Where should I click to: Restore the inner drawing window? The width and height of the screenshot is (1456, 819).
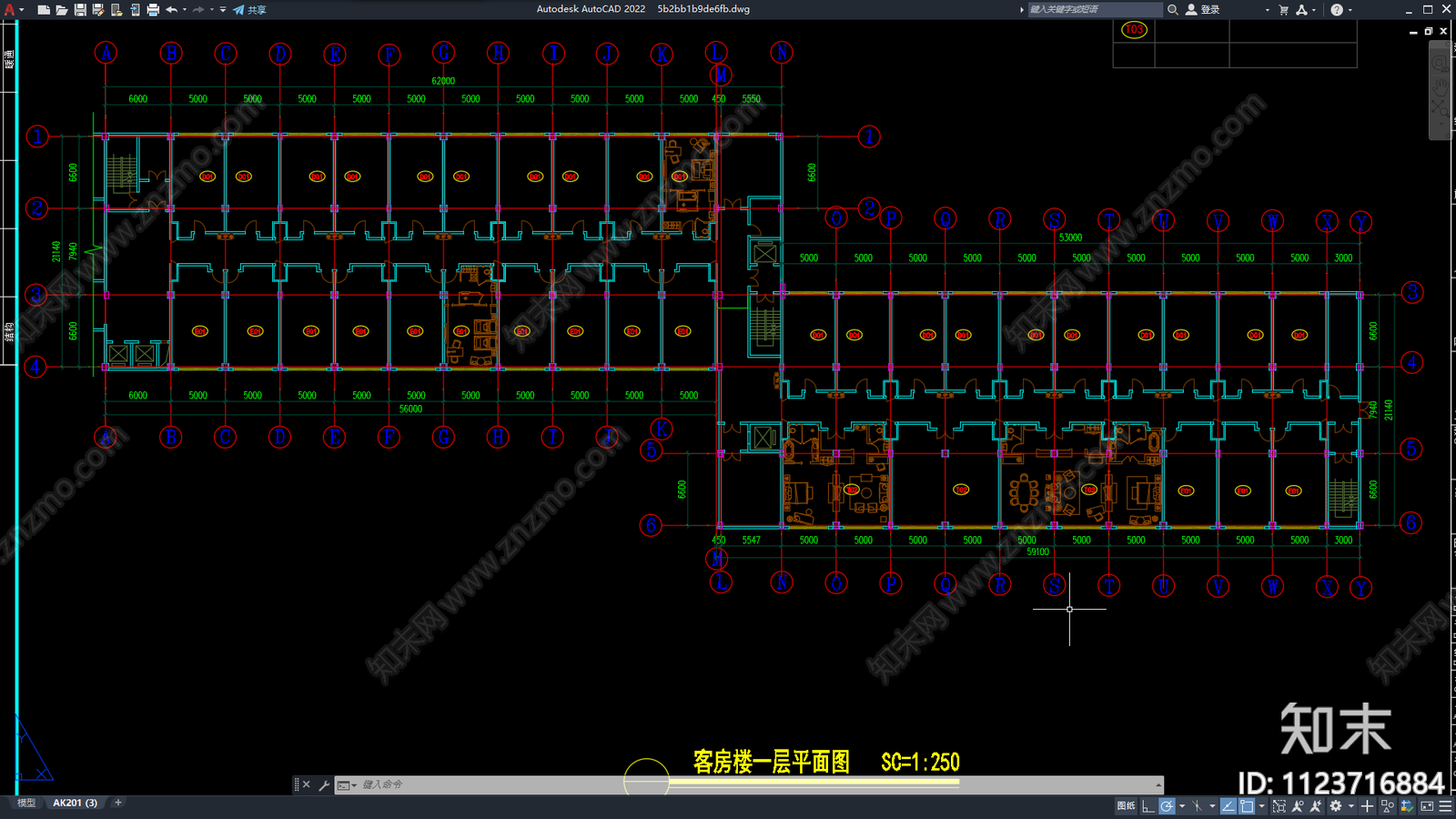click(1429, 31)
